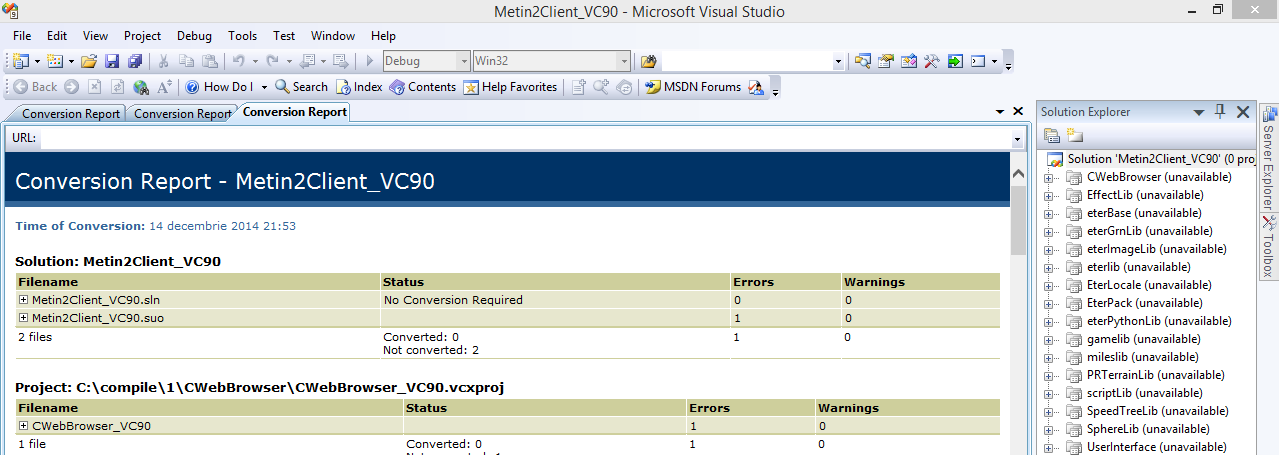Open the Window menu
1279x455 pixels.
[x=333, y=35]
